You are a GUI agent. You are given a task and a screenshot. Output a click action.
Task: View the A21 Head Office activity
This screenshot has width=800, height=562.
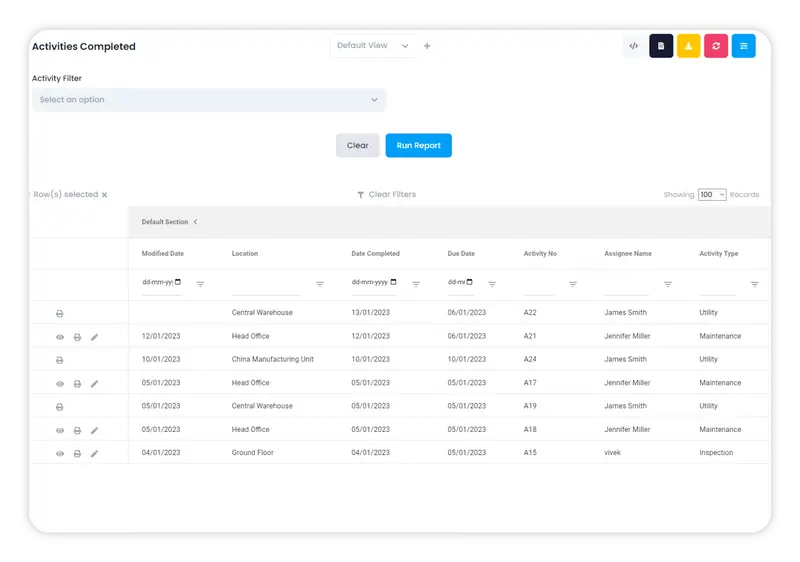click(x=60, y=337)
